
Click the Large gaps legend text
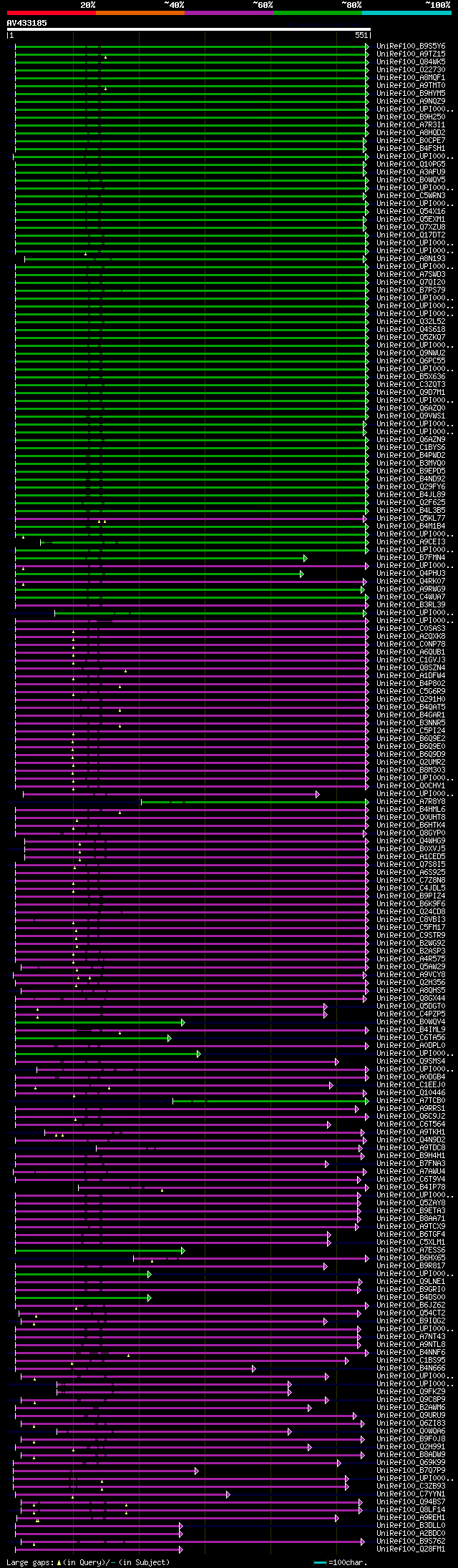click(88, 1562)
